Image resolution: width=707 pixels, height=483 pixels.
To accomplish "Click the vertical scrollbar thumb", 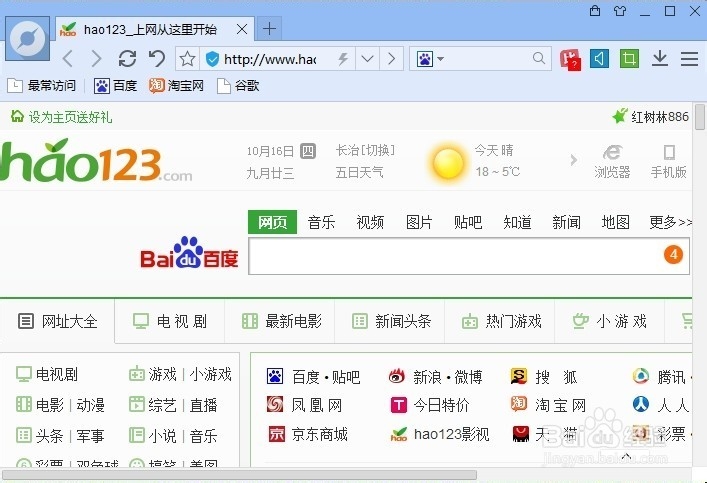I will [x=700, y=117].
